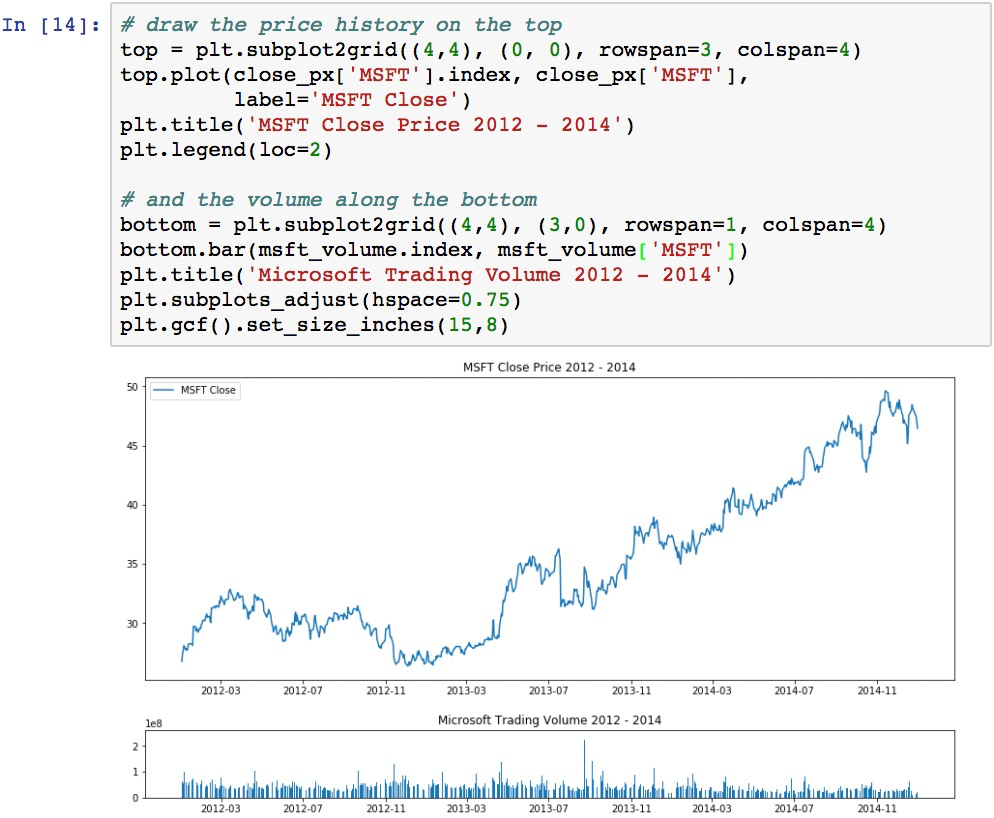Click the 2013-07 tick under the price chart
This screenshot has width=994, height=818.
point(548,691)
